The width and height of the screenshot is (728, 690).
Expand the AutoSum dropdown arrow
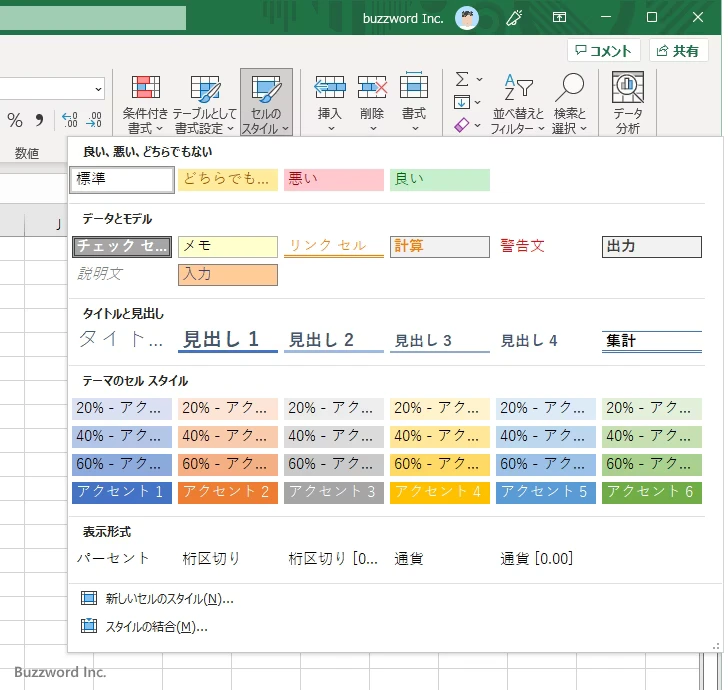click(x=479, y=79)
